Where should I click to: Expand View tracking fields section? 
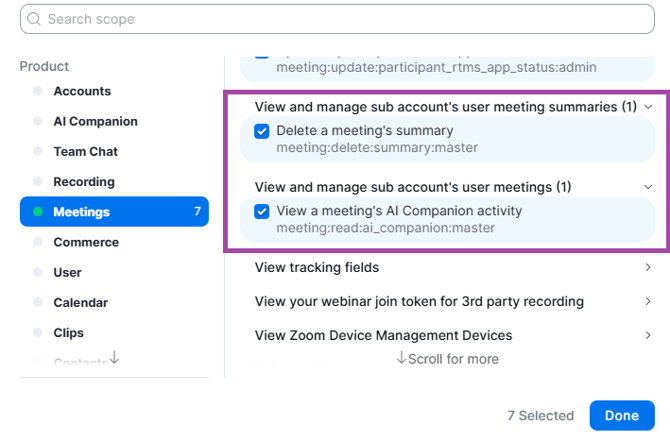[649, 268]
